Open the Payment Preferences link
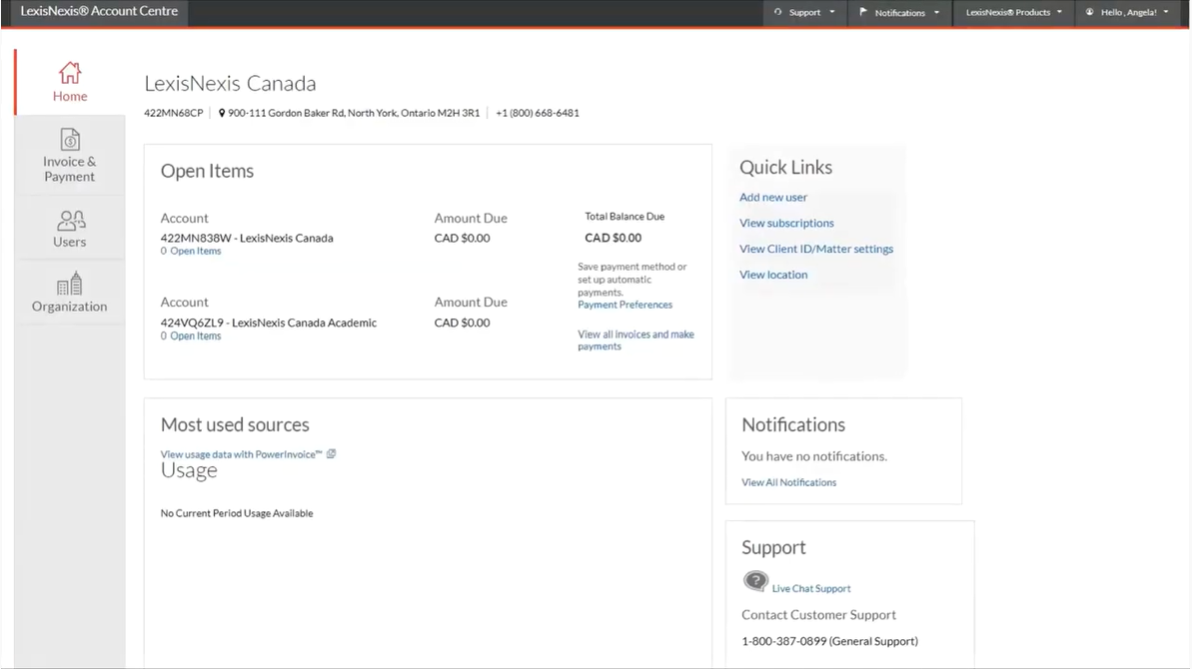The image size is (1192, 669). coord(625,305)
